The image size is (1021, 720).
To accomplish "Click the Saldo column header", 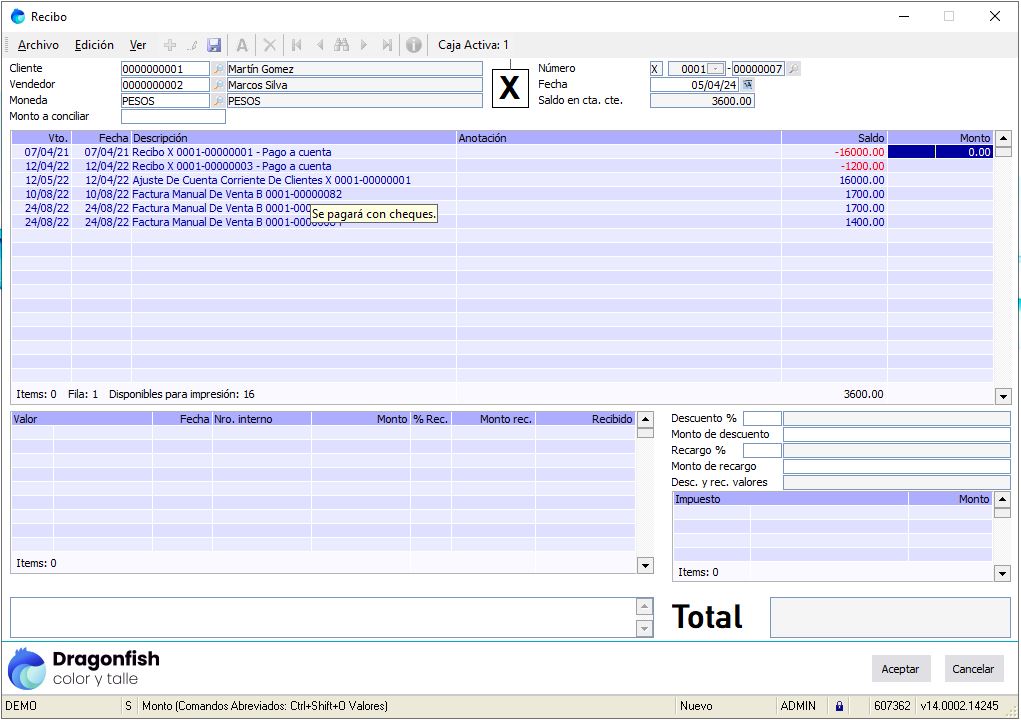I will (x=834, y=138).
